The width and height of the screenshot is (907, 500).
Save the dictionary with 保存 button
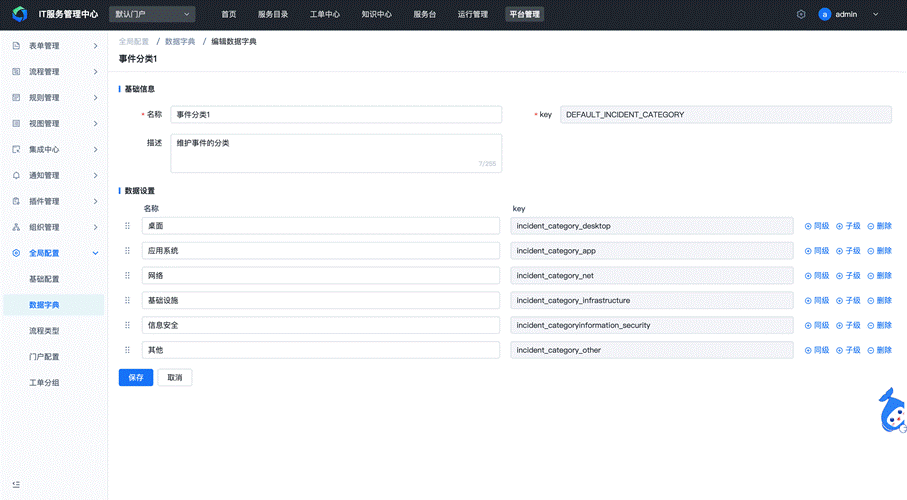136,377
